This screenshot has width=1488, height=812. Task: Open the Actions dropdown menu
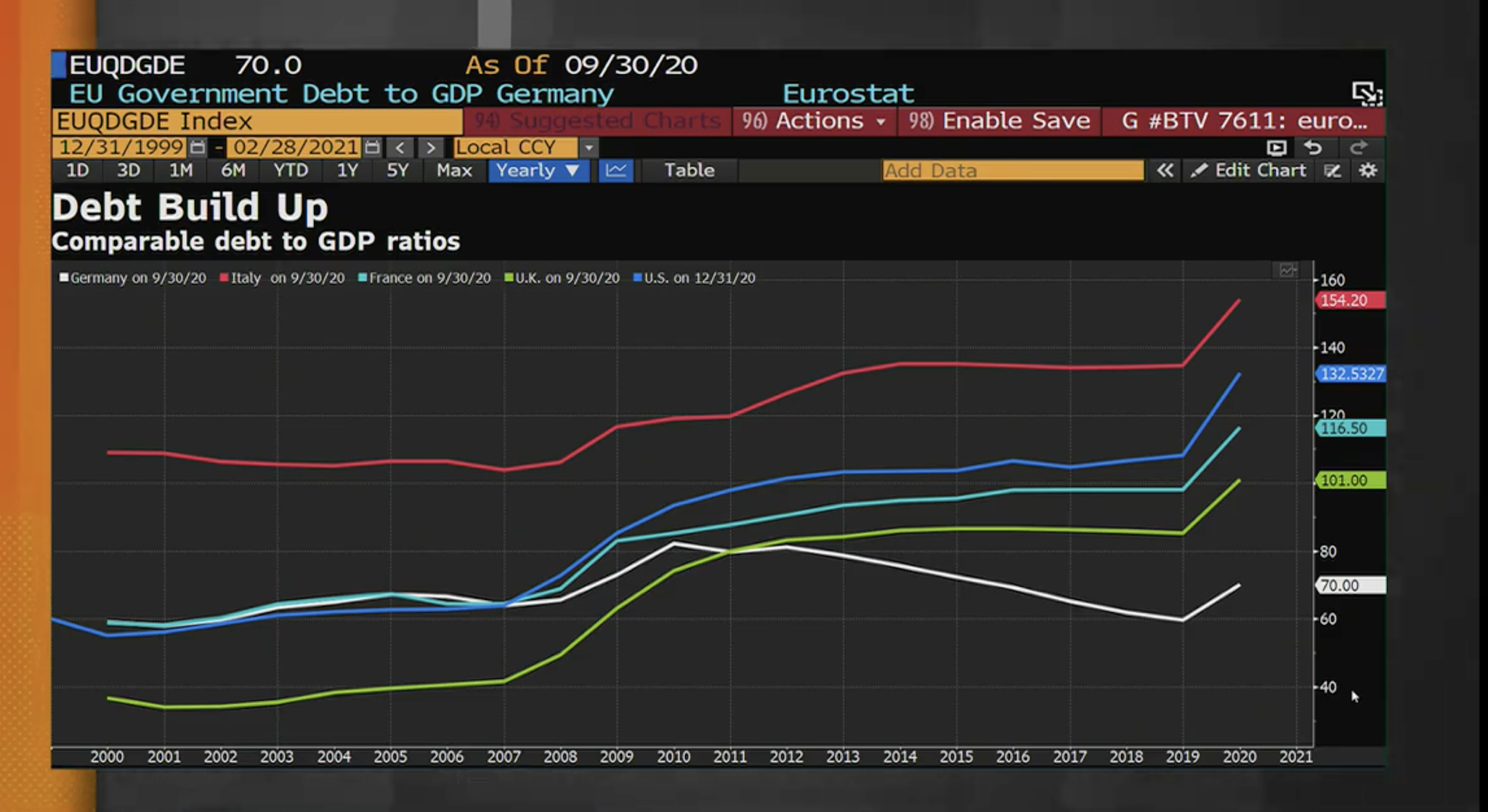pyautogui.click(x=814, y=121)
